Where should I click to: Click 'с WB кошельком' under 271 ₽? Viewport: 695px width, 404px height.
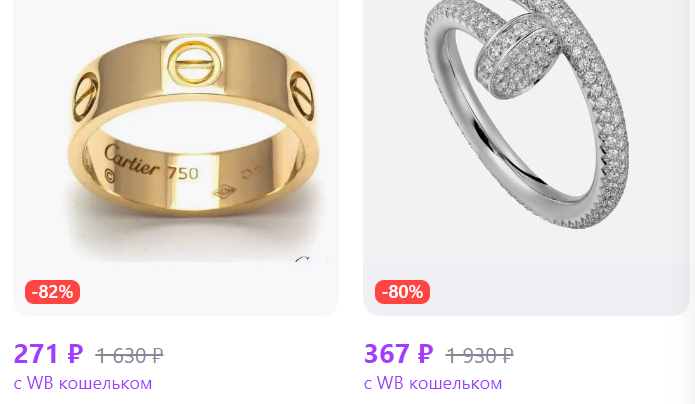point(83,383)
